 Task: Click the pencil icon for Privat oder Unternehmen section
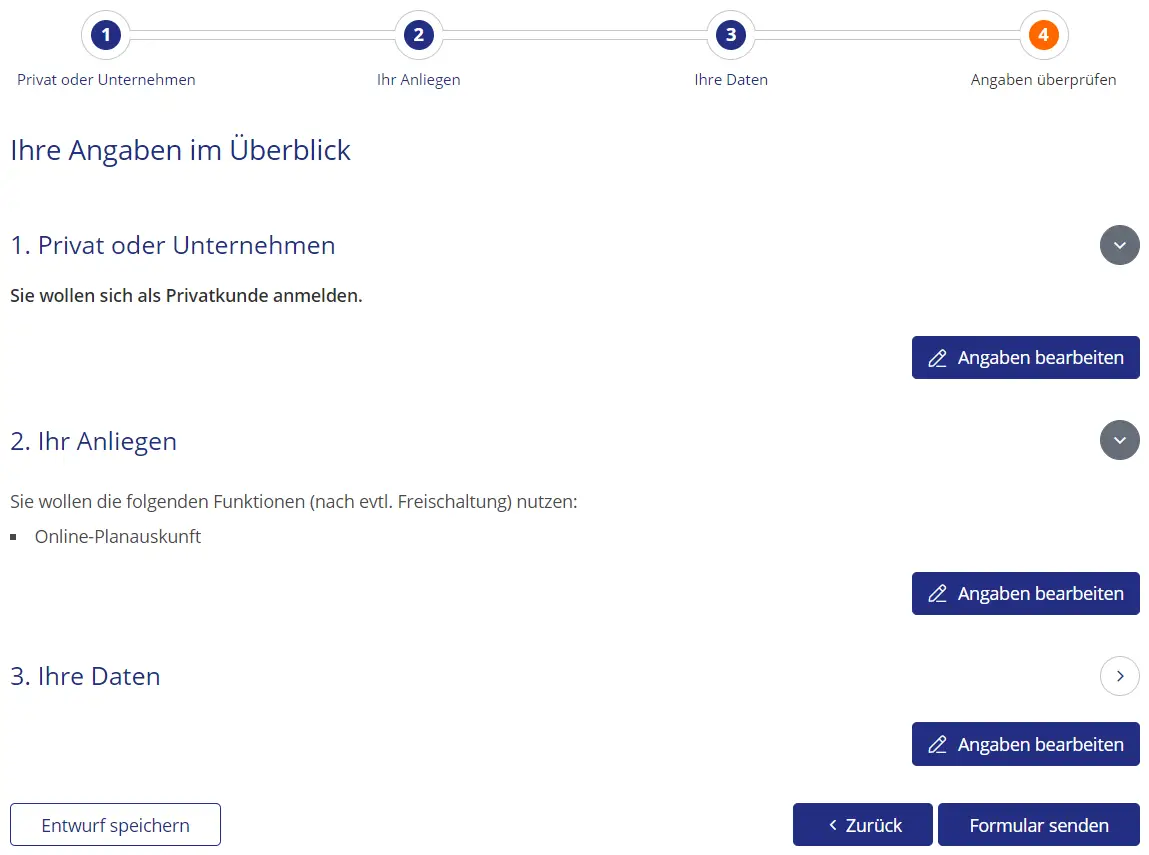(x=937, y=358)
